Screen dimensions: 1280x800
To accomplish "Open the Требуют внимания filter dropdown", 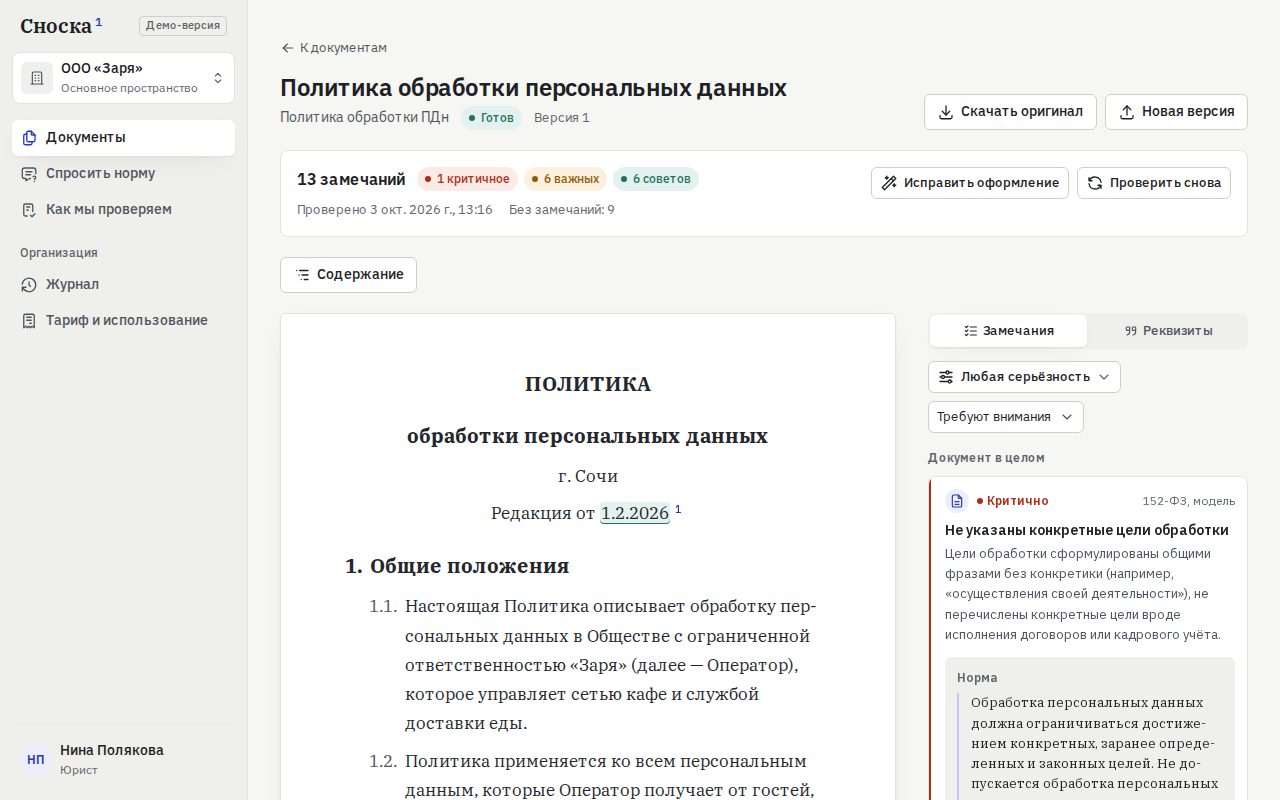I will click(x=1005, y=417).
